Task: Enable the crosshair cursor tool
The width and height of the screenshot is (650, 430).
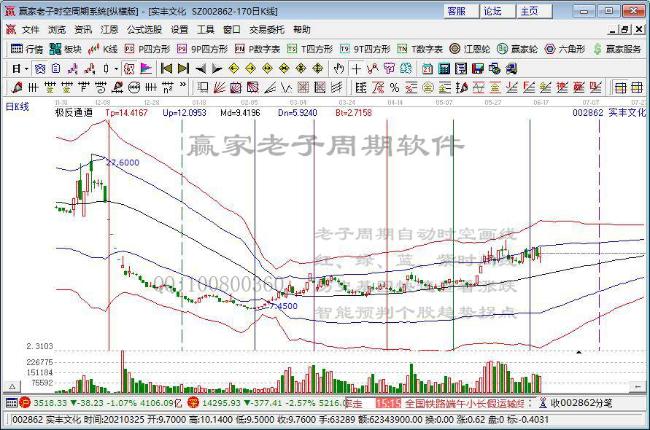Action: pos(356,68)
